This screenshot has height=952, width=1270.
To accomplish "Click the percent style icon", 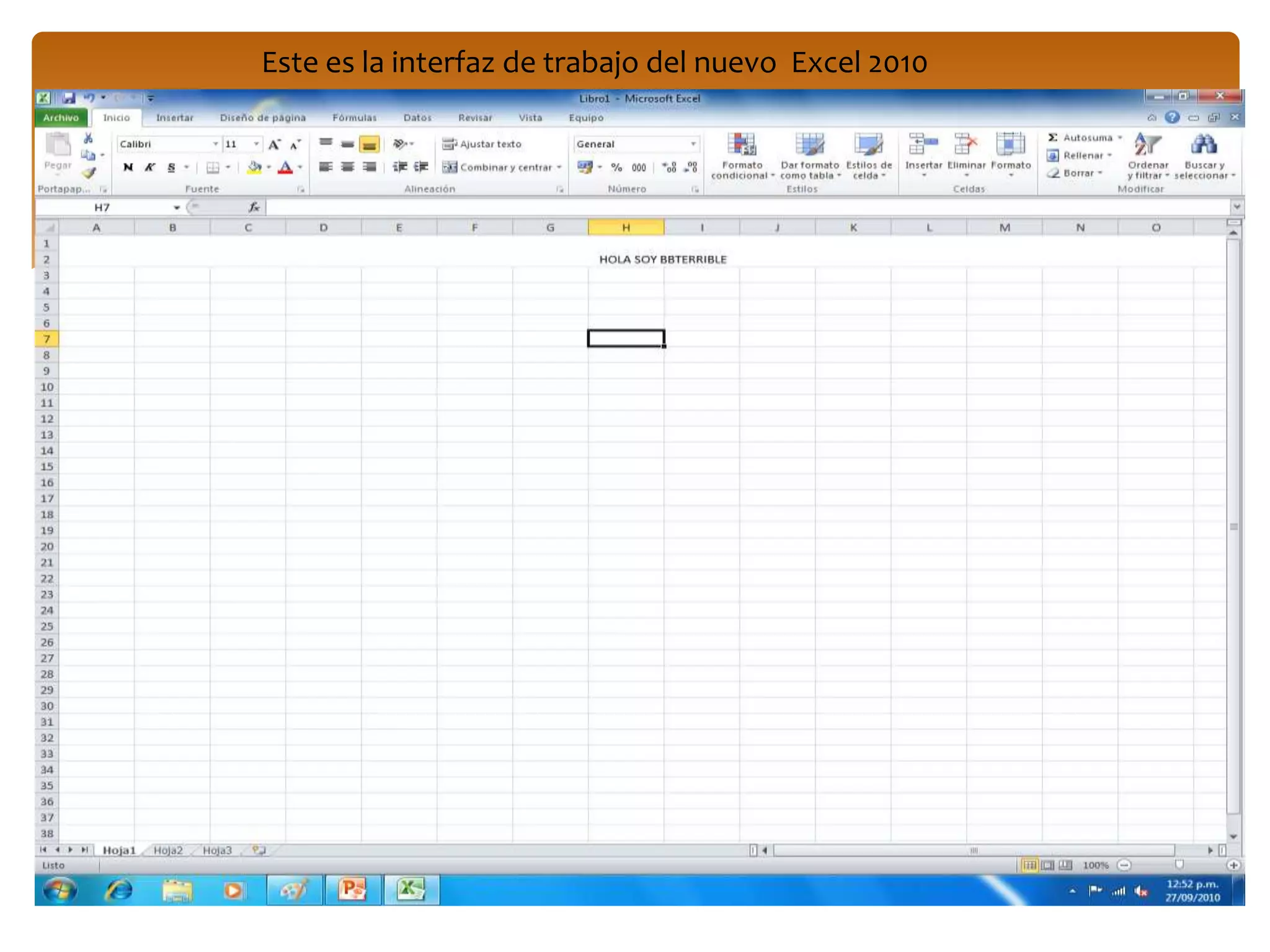I will coord(616,167).
